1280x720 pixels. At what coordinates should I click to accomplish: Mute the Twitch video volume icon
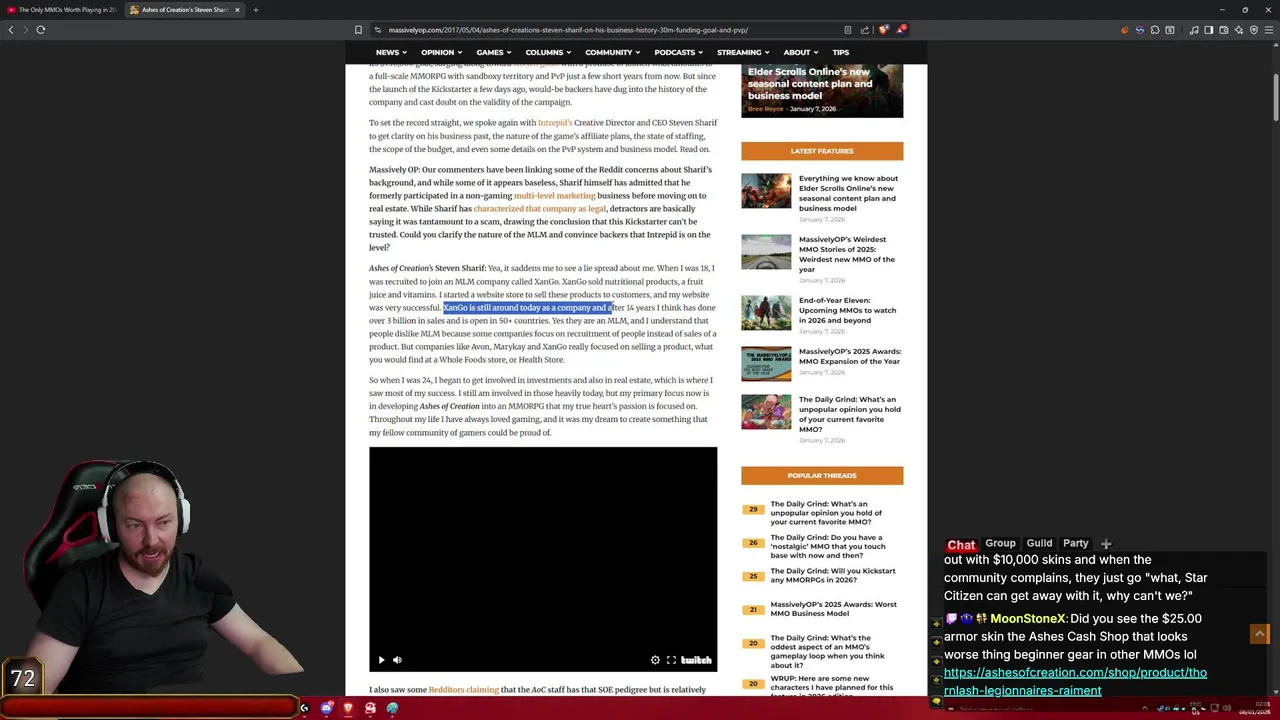tap(397, 660)
